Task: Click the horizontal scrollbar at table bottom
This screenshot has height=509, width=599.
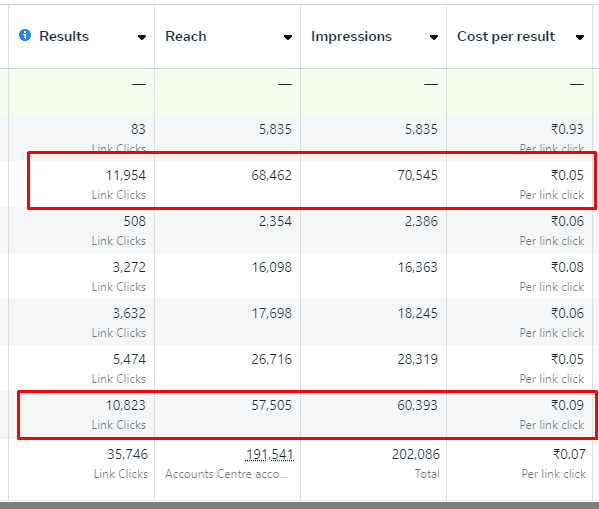Action: [x=300, y=506]
